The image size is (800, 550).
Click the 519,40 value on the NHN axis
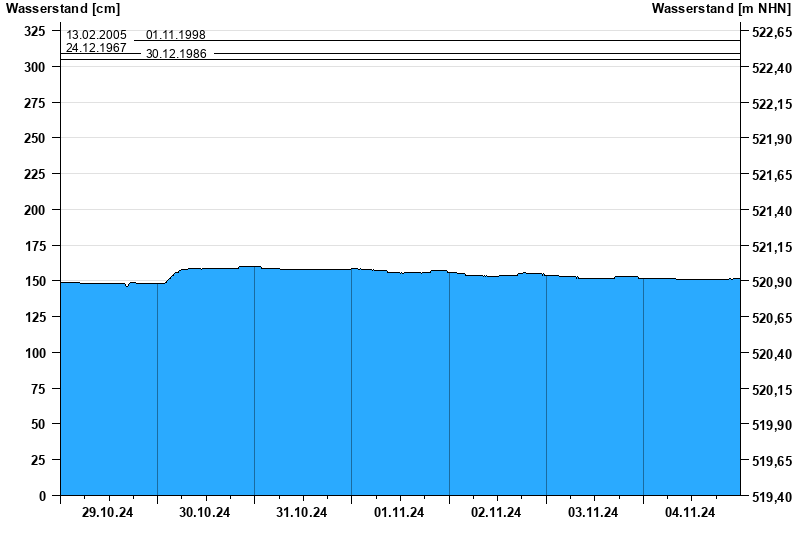(x=771, y=497)
